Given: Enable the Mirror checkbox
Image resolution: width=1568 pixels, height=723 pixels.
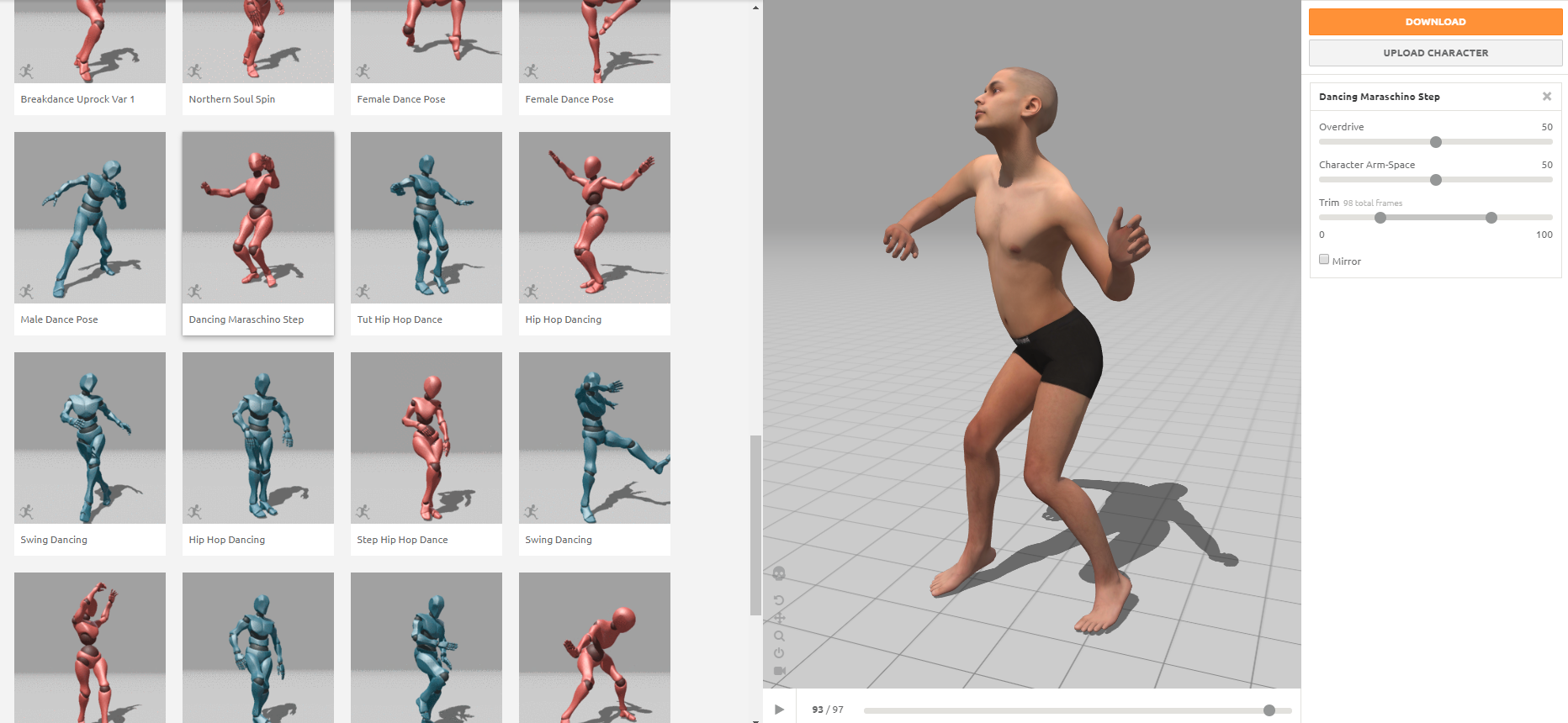Looking at the screenshot, I should point(1324,260).
